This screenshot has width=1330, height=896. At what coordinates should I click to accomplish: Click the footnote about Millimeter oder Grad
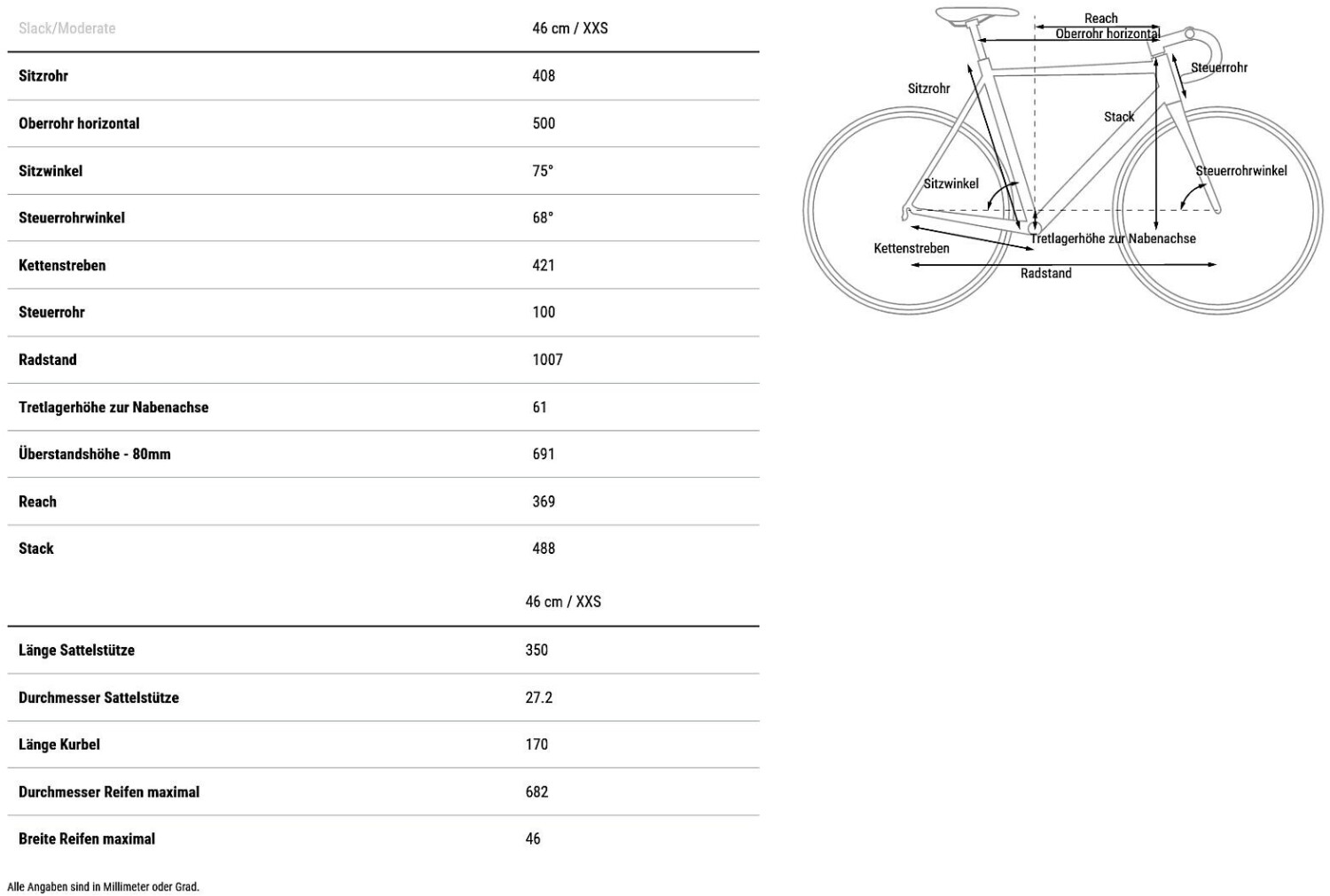(104, 887)
